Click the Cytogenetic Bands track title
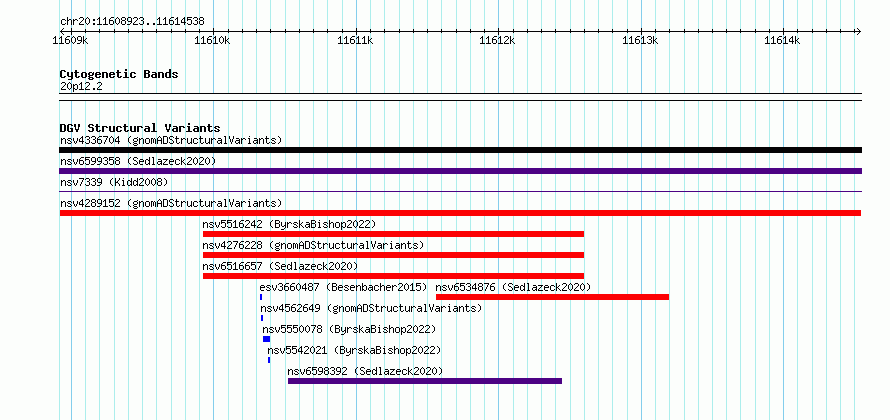This screenshot has height=420, width=890. coord(119,74)
